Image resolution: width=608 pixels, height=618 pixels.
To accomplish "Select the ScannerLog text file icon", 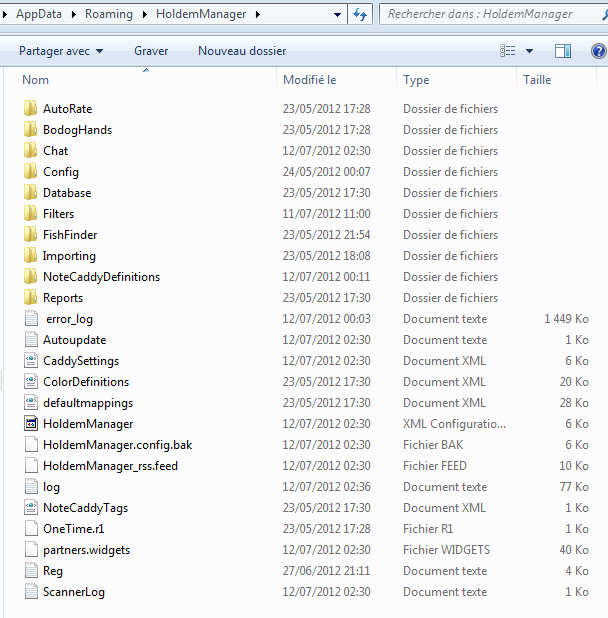I will (31, 592).
